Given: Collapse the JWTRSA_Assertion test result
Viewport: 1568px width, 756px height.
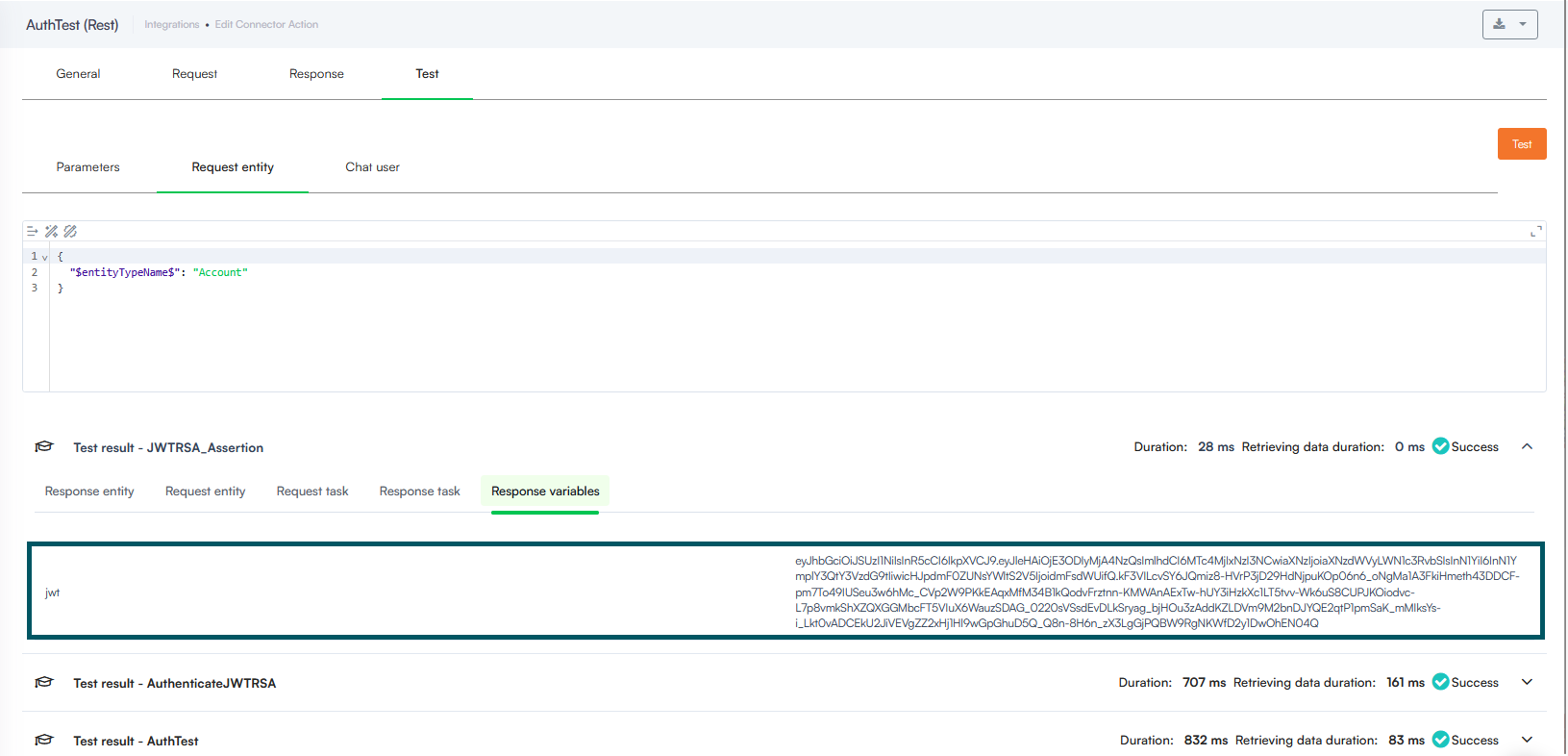Looking at the screenshot, I should [1527, 446].
